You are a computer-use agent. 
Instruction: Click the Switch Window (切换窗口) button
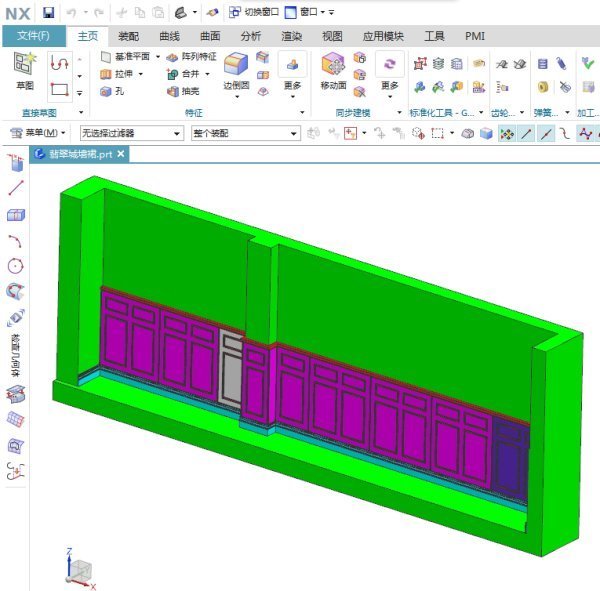[254, 12]
